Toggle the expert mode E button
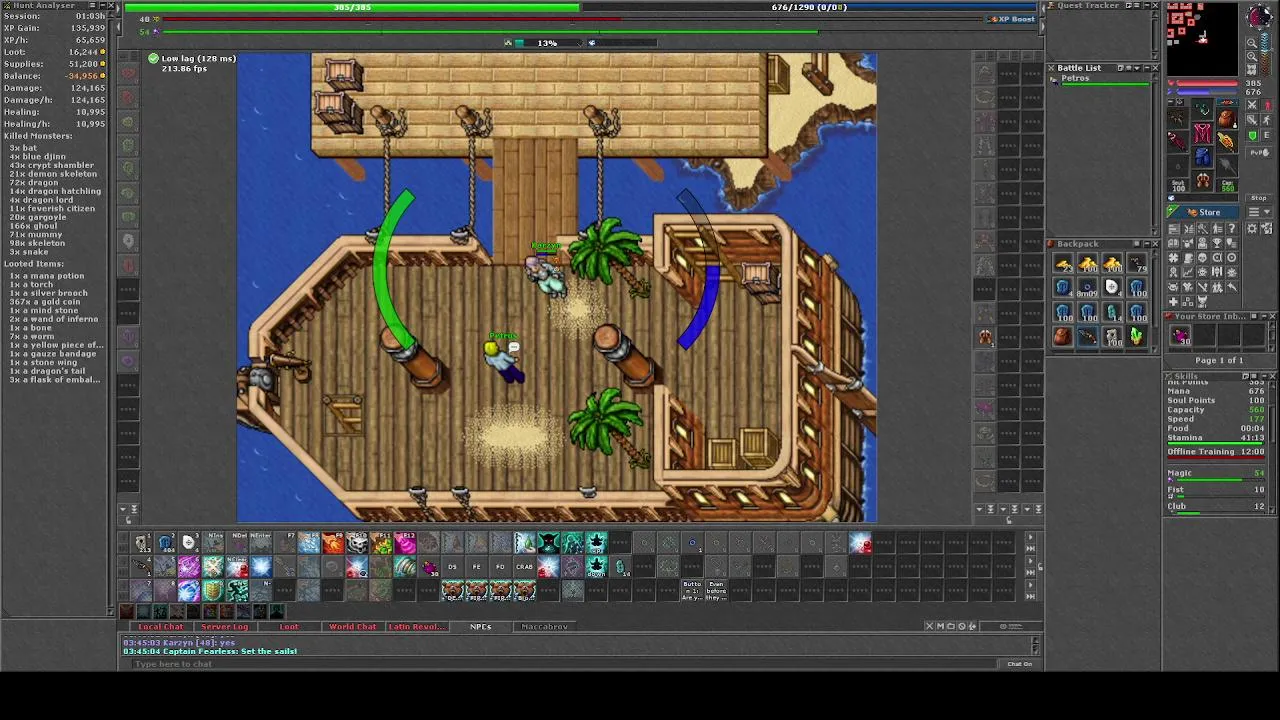1280x720 pixels. 1267,135
